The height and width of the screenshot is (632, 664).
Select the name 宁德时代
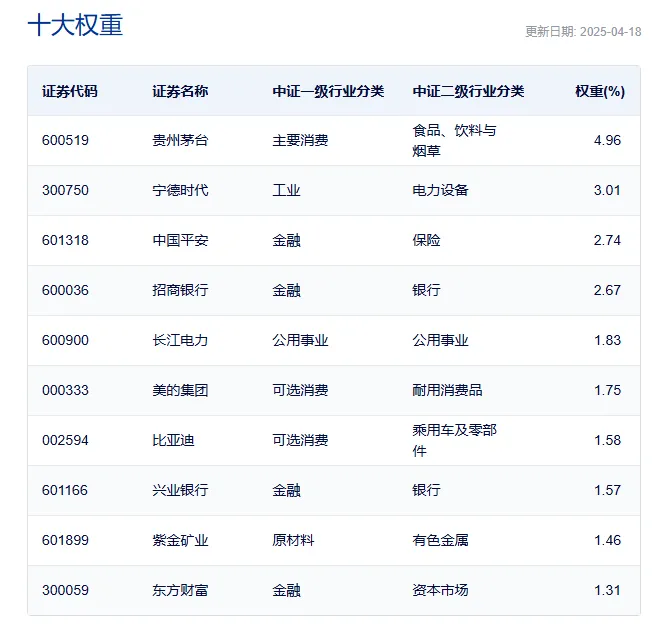(180, 190)
